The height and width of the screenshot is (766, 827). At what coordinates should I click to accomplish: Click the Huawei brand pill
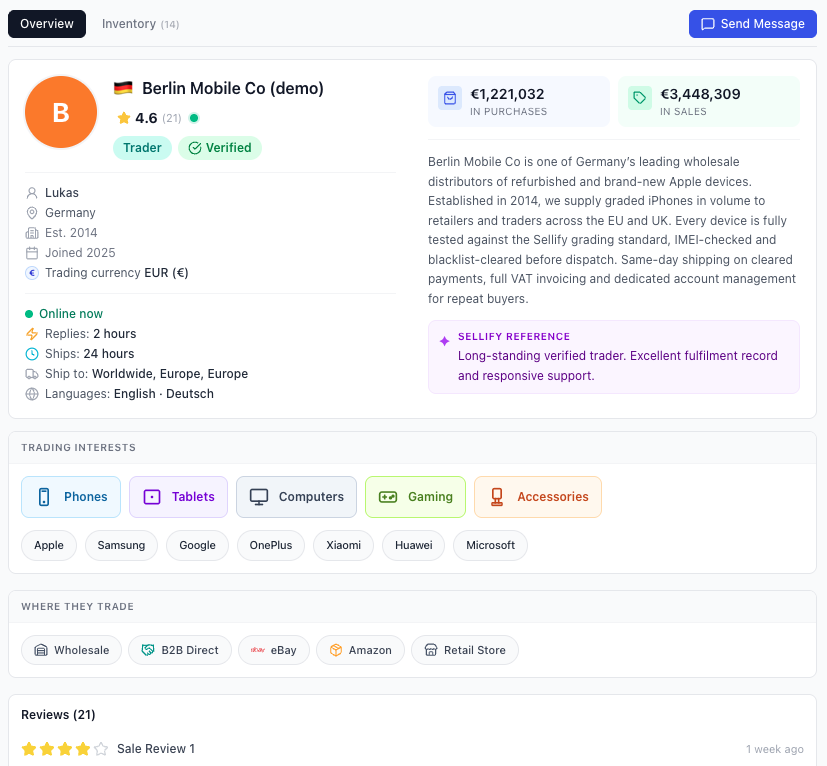coord(414,545)
